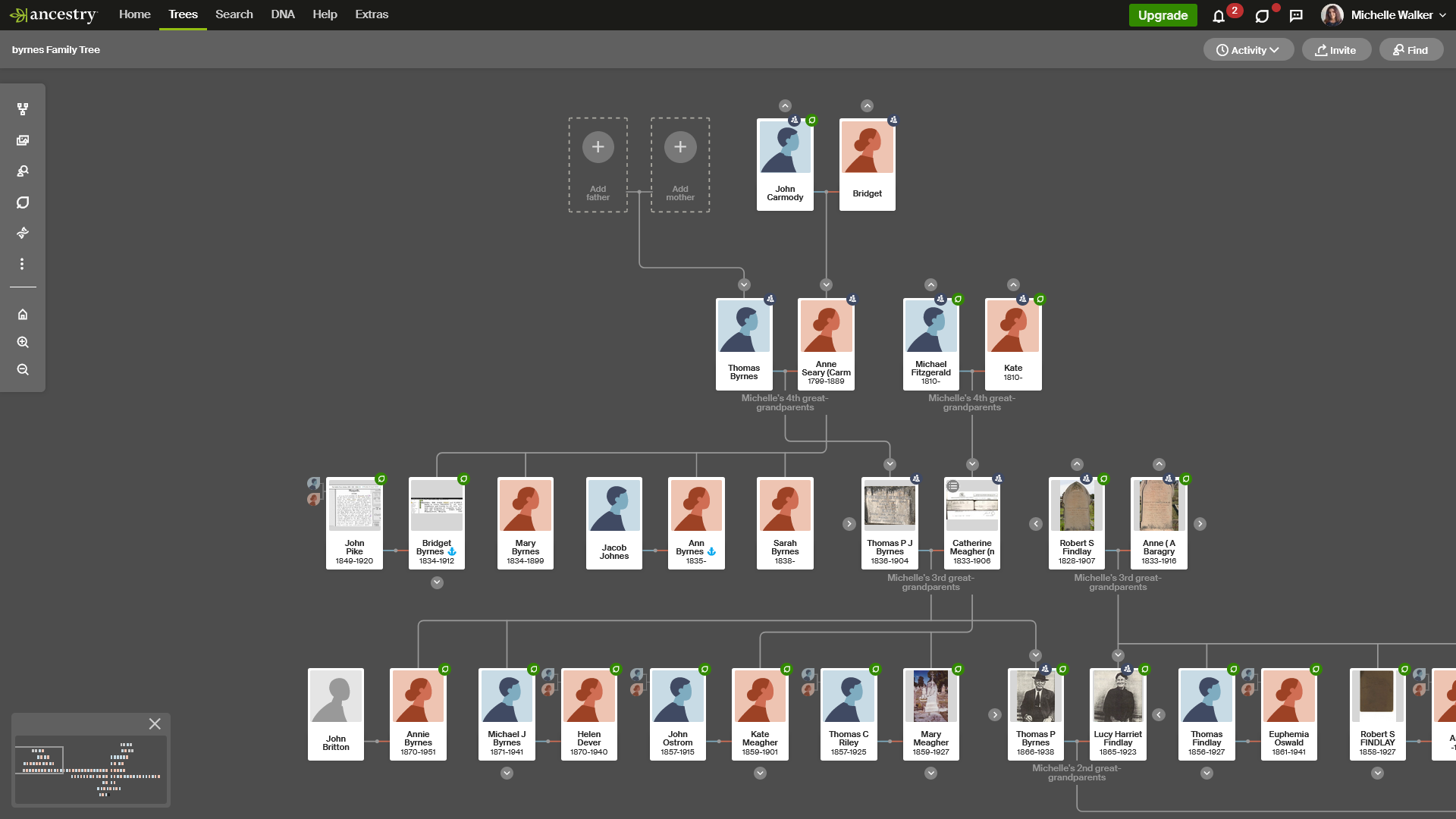
Task: Click hint leaf on John Carmody card
Action: [x=812, y=120]
